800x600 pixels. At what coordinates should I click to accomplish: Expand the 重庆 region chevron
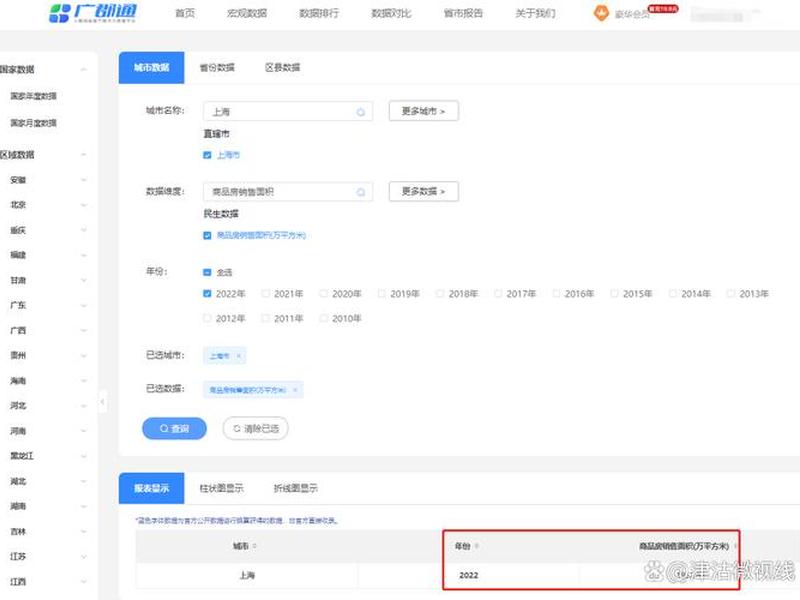tap(84, 230)
